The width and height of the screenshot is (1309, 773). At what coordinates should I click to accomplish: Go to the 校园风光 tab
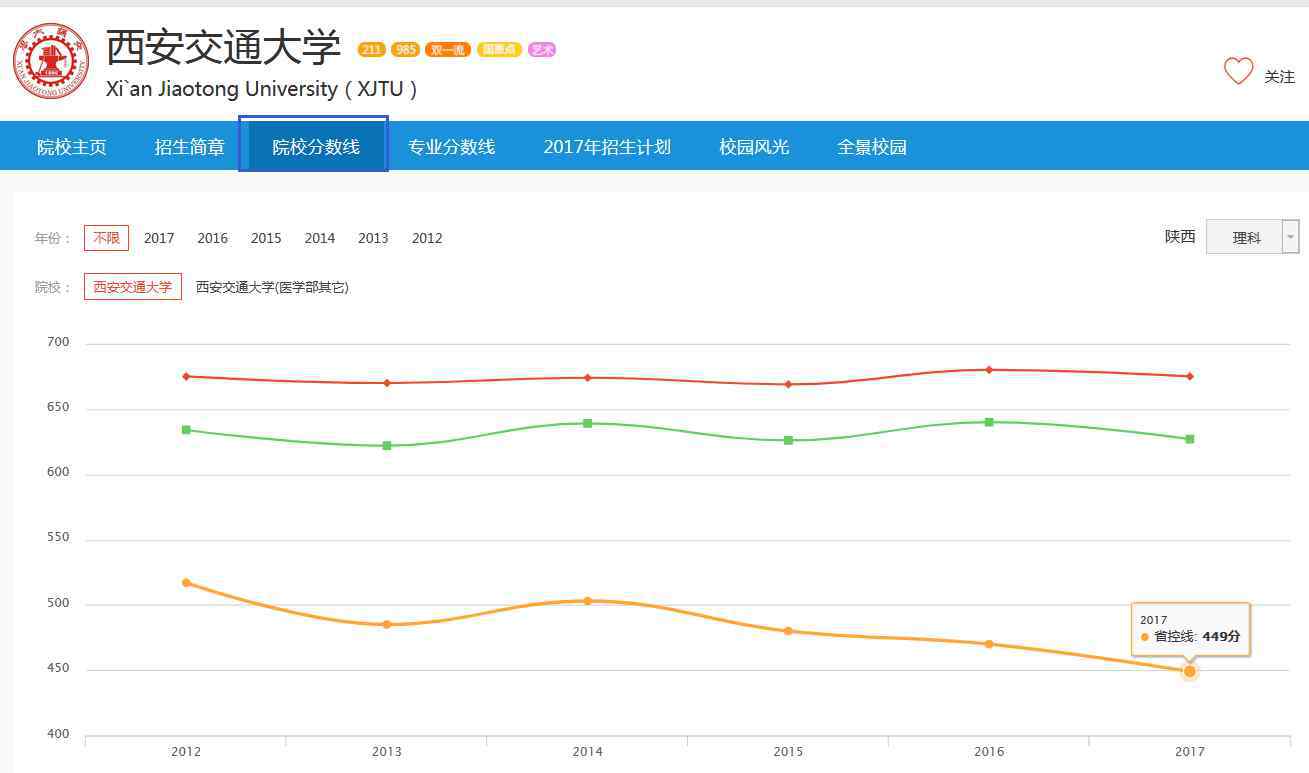click(754, 147)
